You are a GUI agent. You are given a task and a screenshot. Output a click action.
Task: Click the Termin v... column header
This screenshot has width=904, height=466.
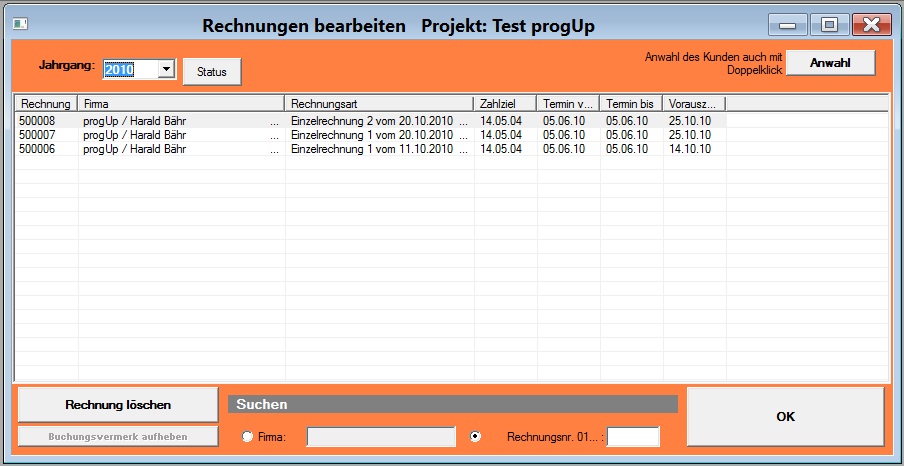point(568,104)
